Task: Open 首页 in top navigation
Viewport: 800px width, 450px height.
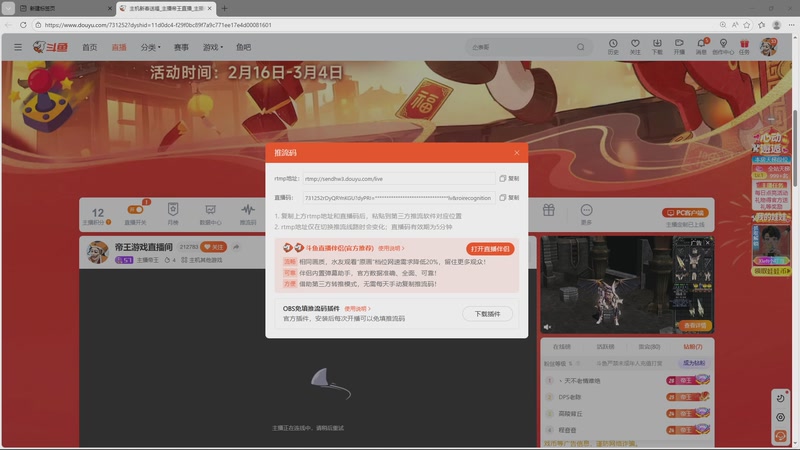Action: [90, 47]
